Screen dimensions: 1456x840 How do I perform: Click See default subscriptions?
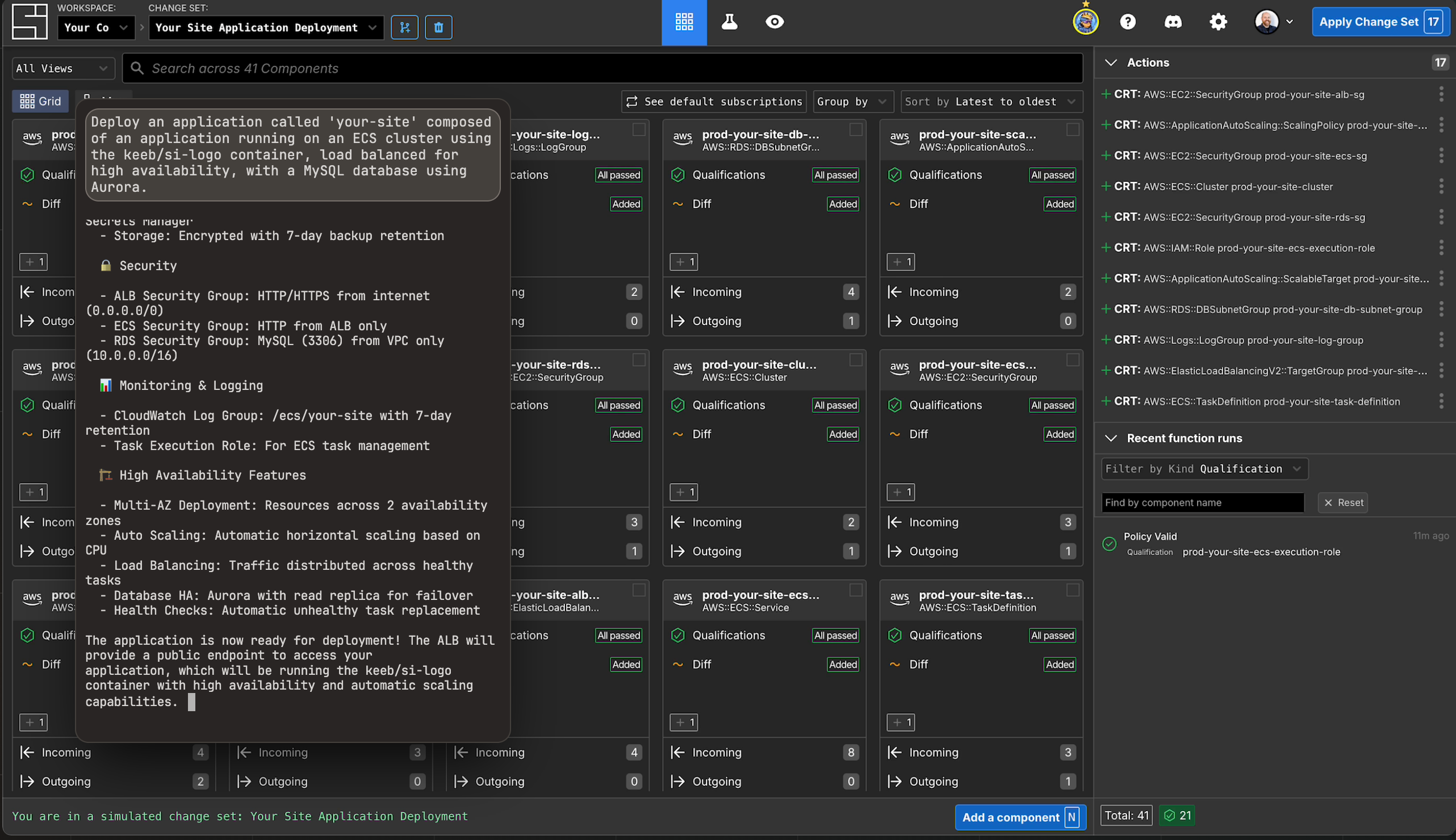(713, 102)
